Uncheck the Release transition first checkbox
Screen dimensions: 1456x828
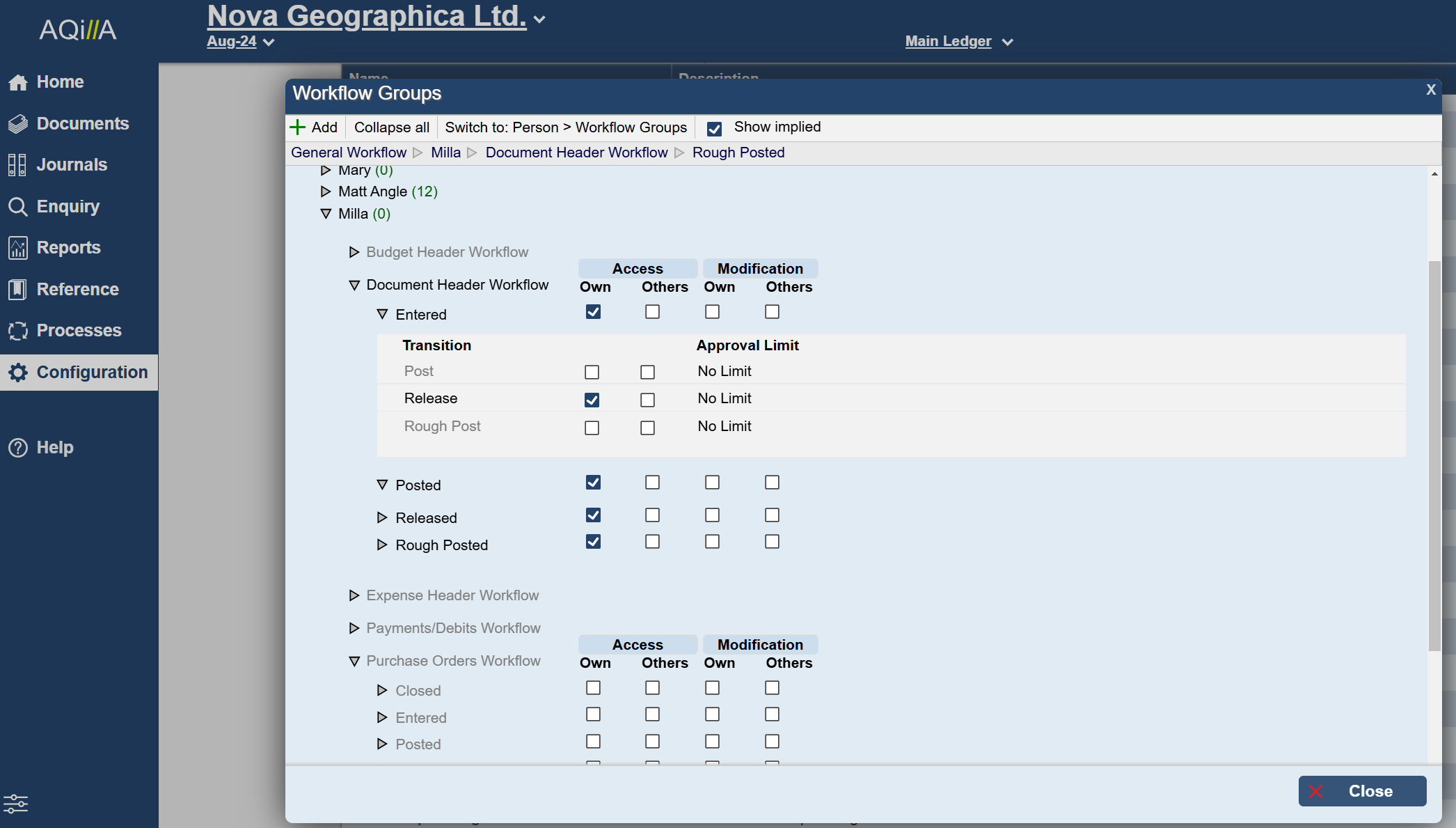coord(592,400)
